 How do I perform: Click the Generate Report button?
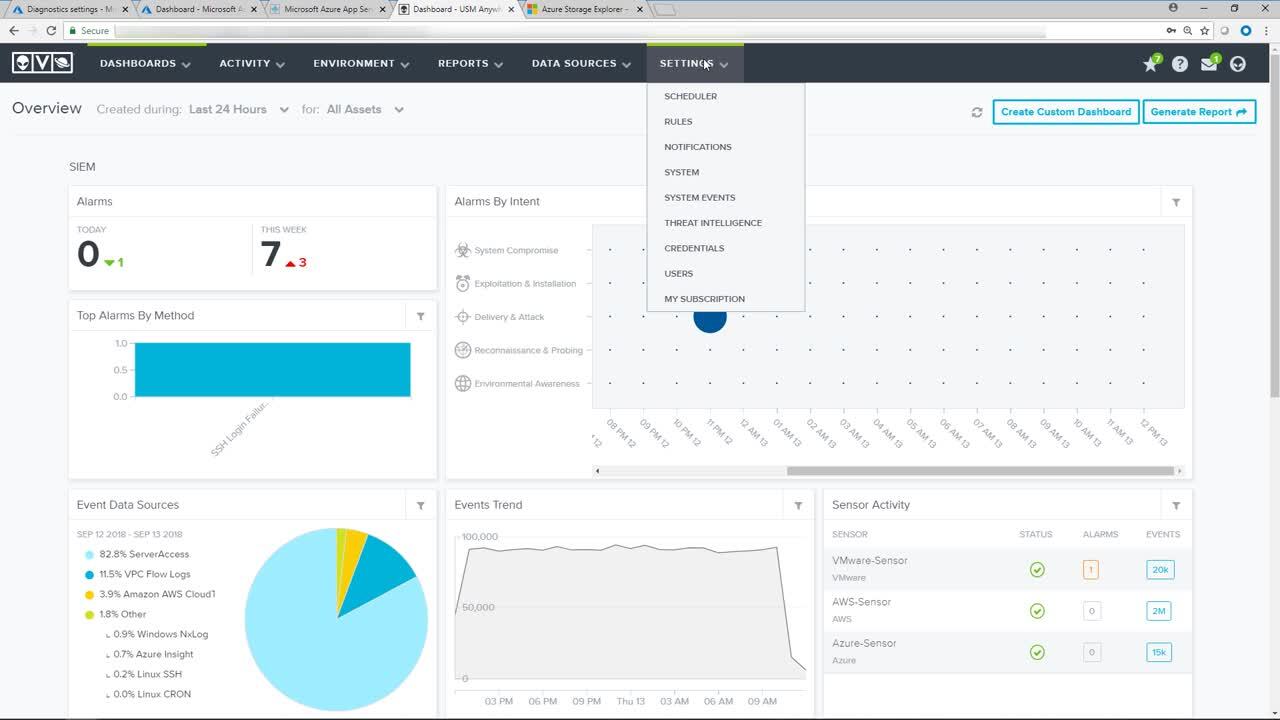click(1199, 112)
